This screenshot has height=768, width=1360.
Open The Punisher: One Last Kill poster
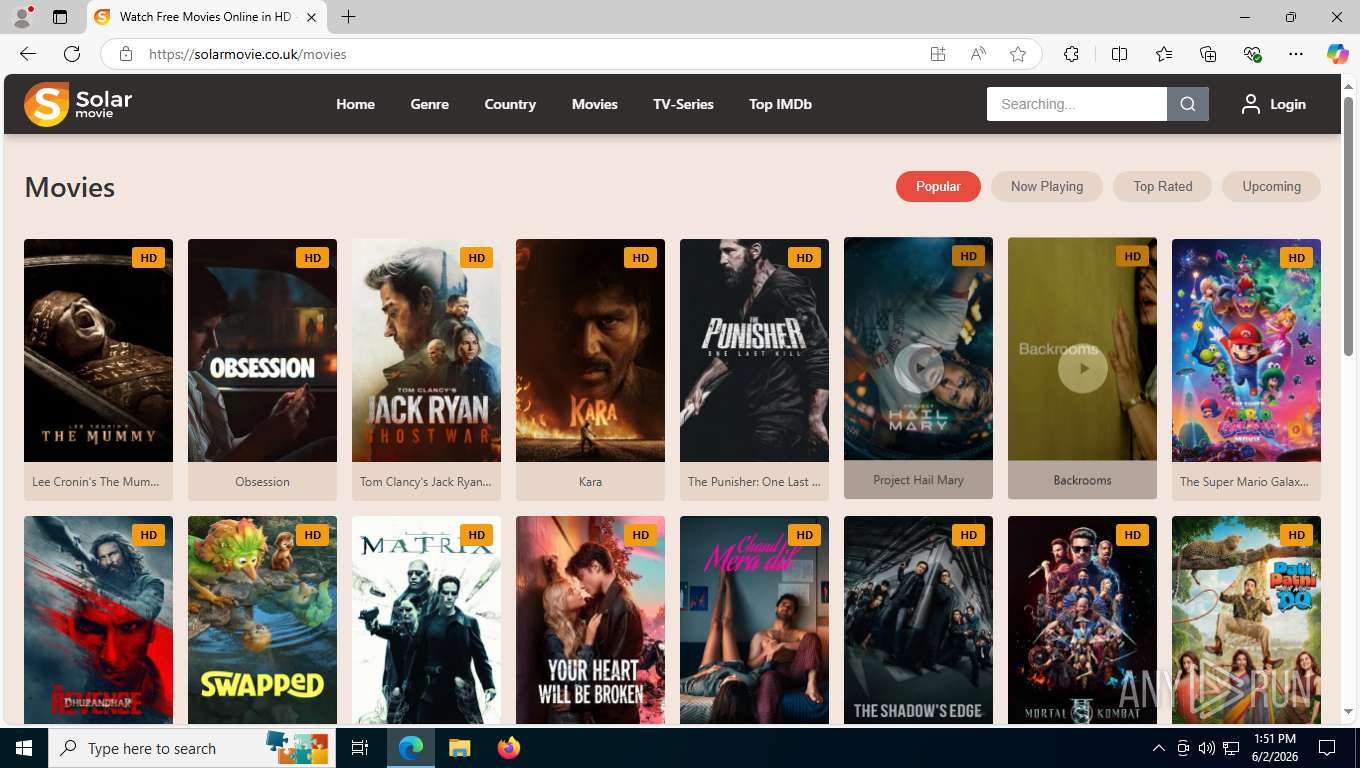(754, 350)
